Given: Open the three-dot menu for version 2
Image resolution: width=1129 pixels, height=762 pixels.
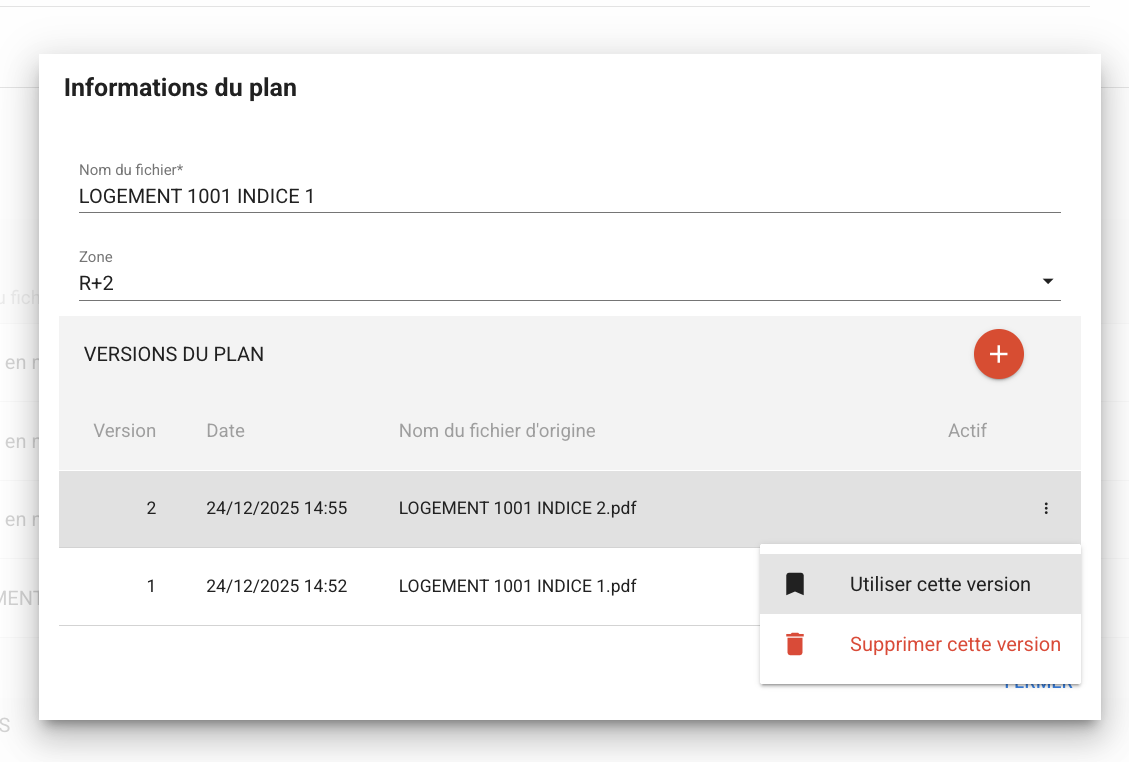Looking at the screenshot, I should [1046, 509].
